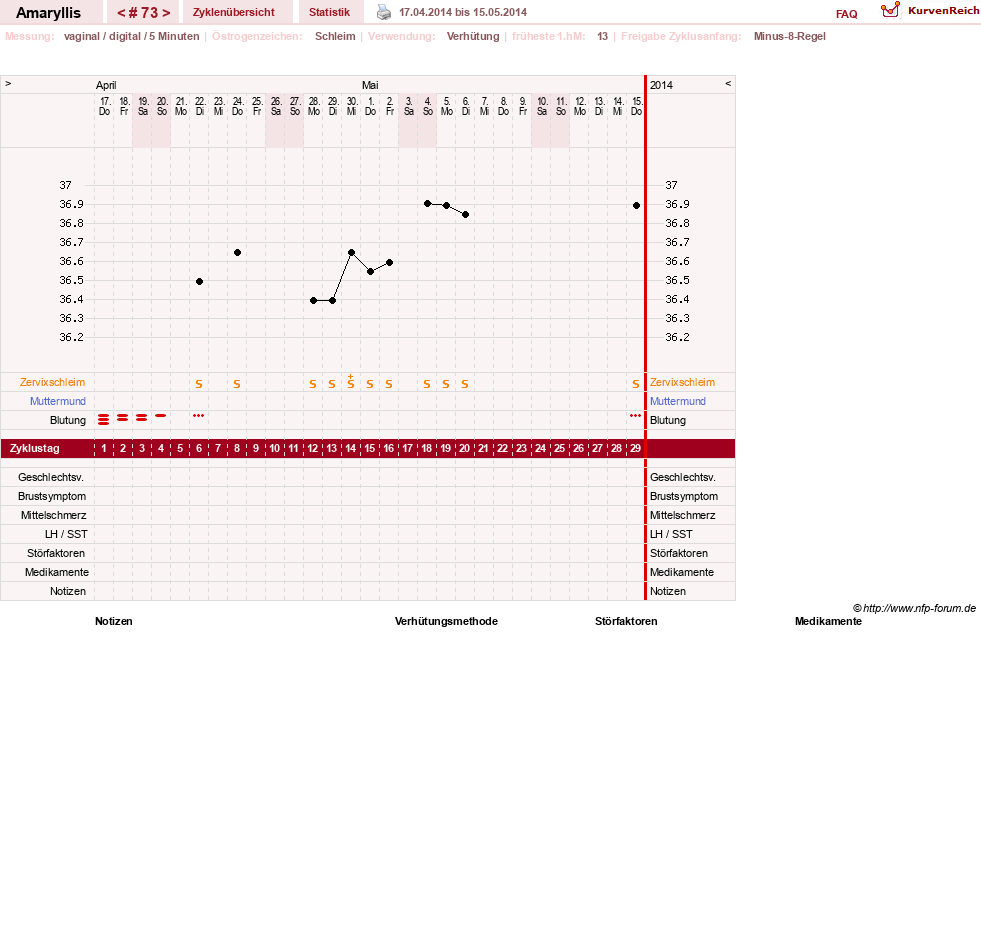This screenshot has height=940, width=981.
Task: Click the Verhütung setting value
Action: 473,36
